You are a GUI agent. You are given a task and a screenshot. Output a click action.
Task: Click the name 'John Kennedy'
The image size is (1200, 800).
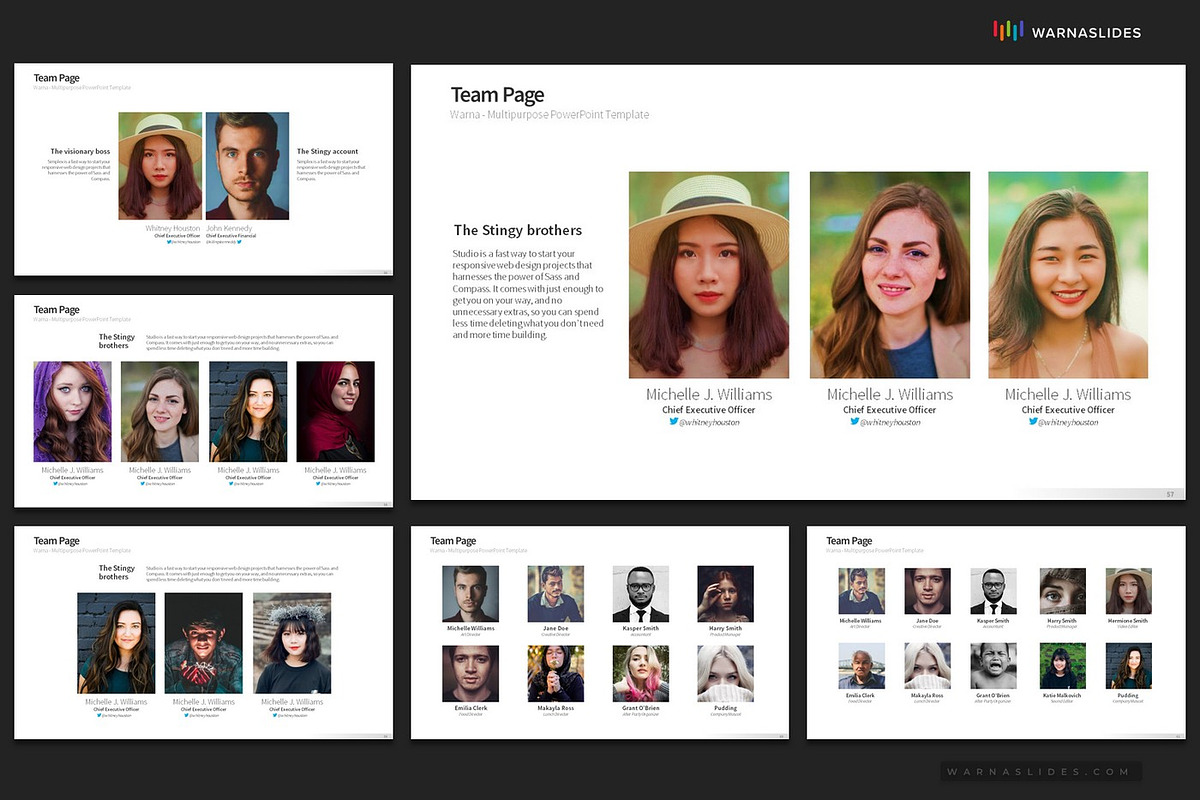230,228
